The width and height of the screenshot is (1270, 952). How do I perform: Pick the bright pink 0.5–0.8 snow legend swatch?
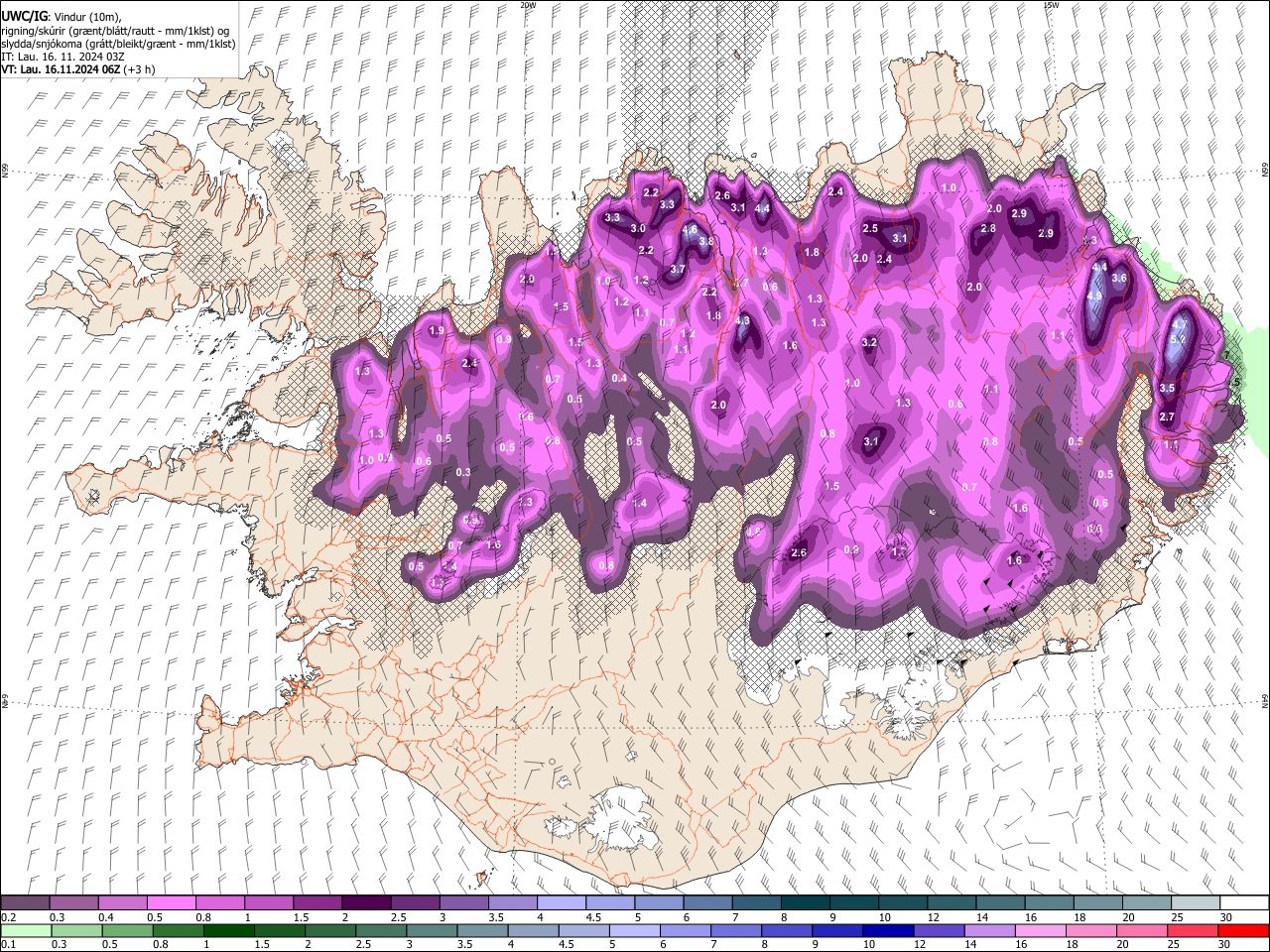point(171,903)
